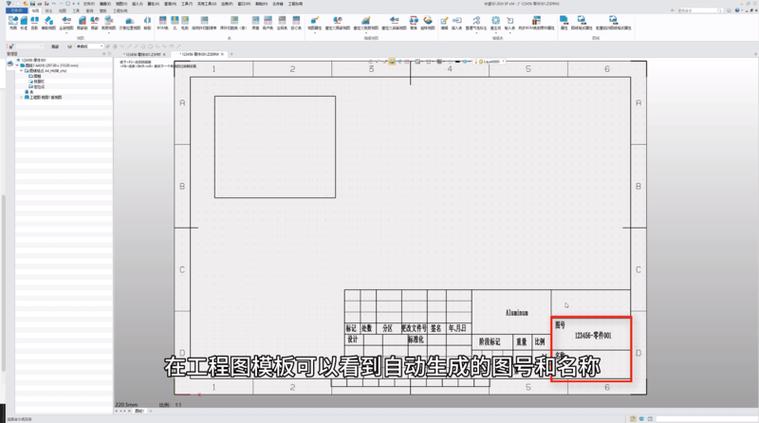Open the combo box in the secondary toolbar
This screenshot has height=423, width=759.
click(x=90, y=46)
